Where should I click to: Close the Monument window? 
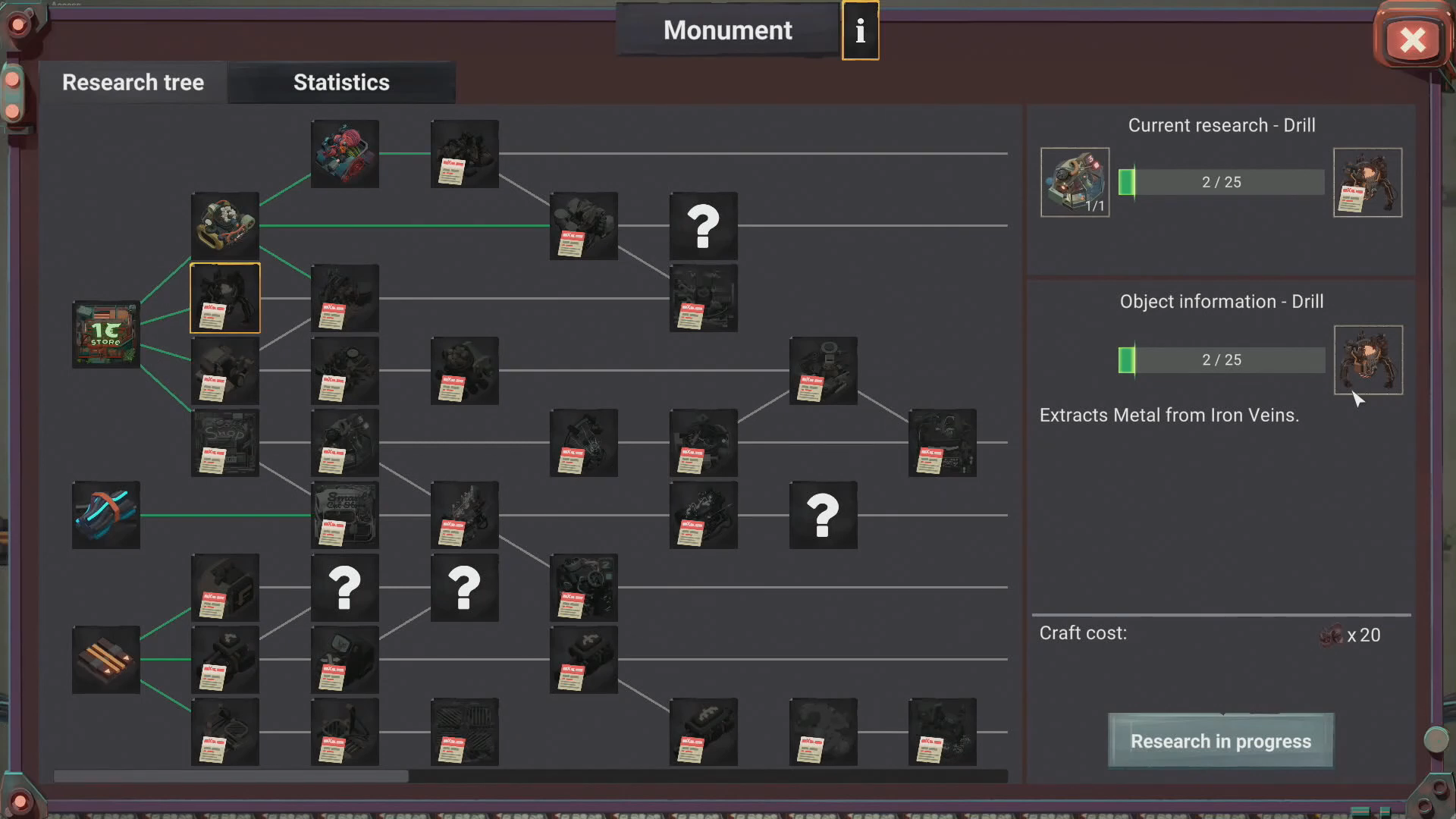pyautogui.click(x=1412, y=40)
